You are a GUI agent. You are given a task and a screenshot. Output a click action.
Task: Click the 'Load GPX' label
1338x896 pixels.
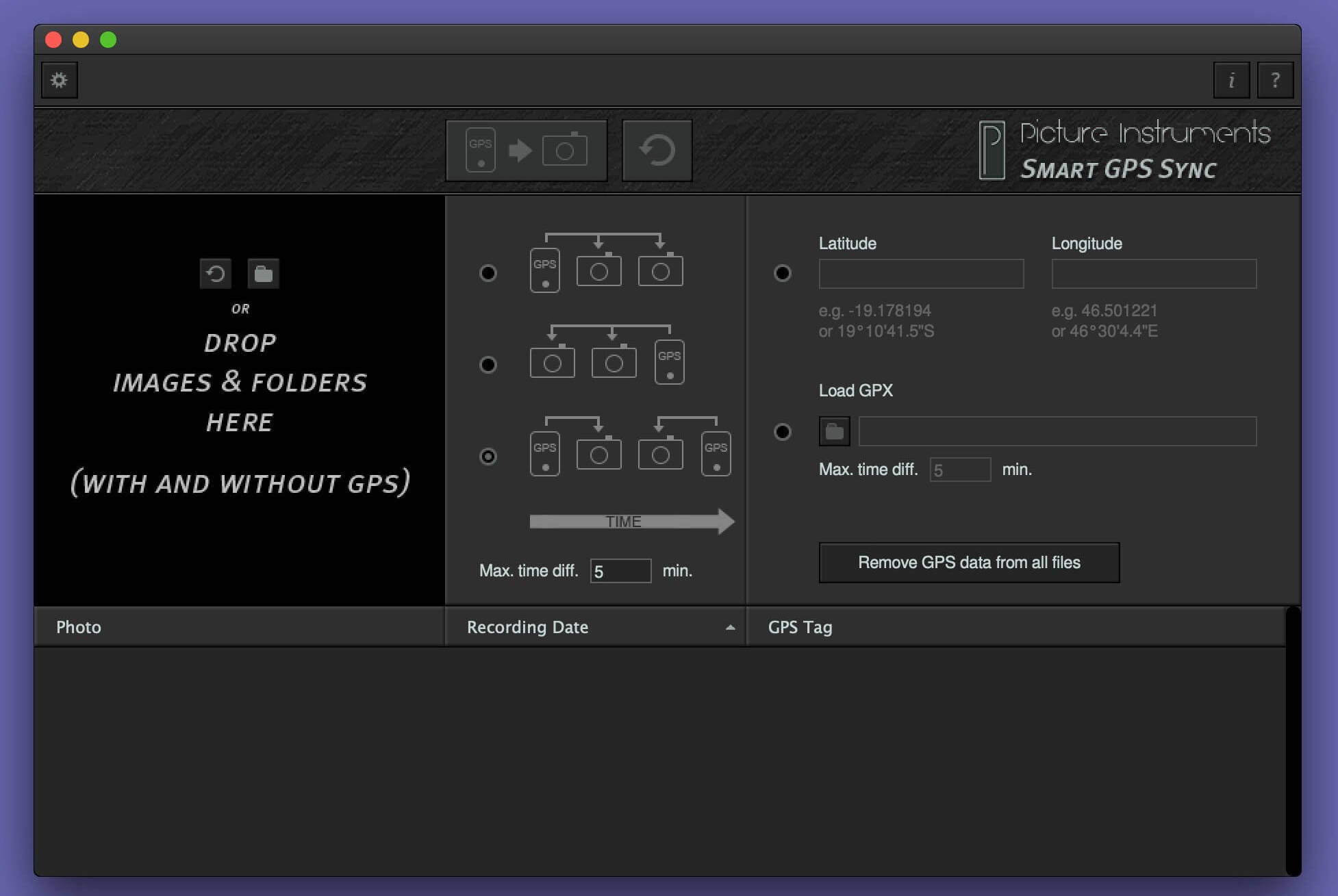(x=856, y=391)
